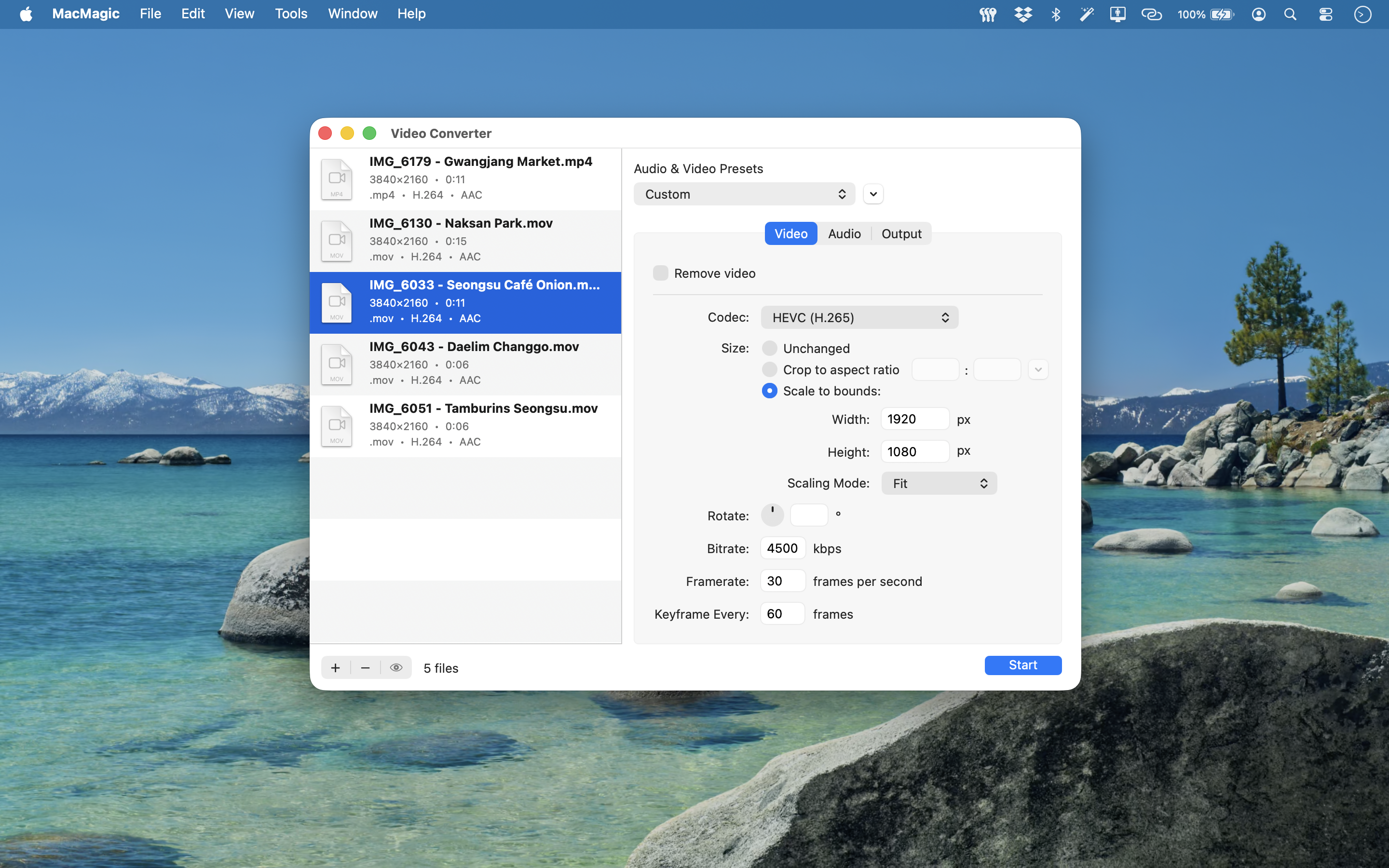
Task: Click the Bitrate input field
Action: tap(782, 548)
